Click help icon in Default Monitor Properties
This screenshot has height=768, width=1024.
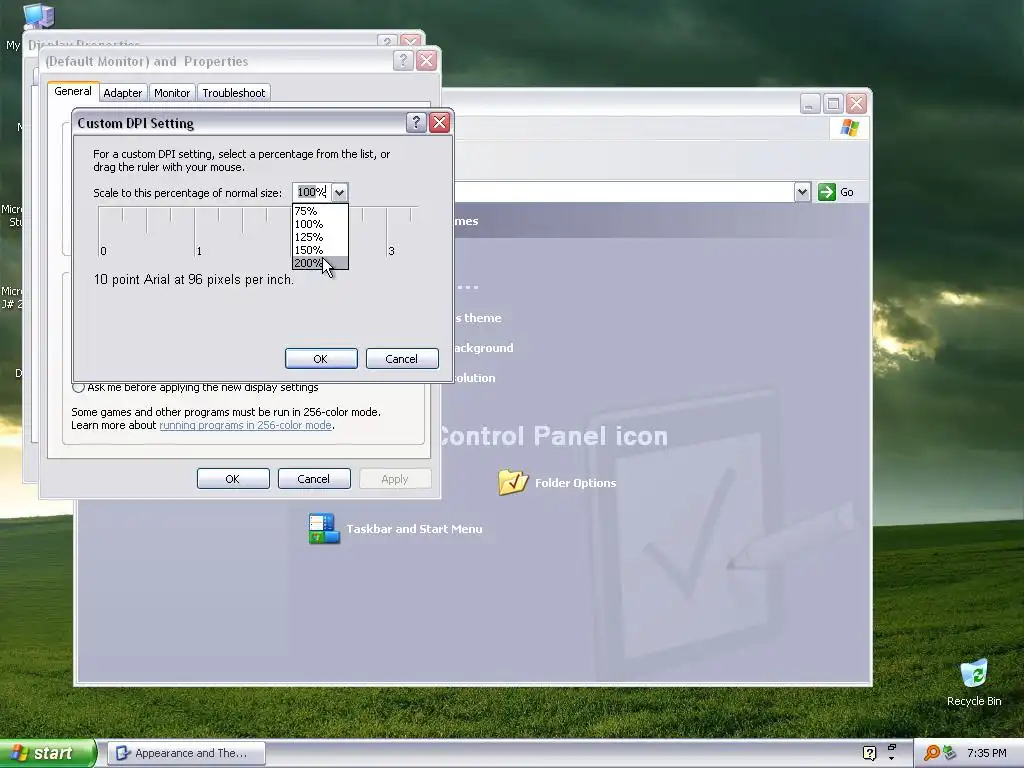click(403, 61)
